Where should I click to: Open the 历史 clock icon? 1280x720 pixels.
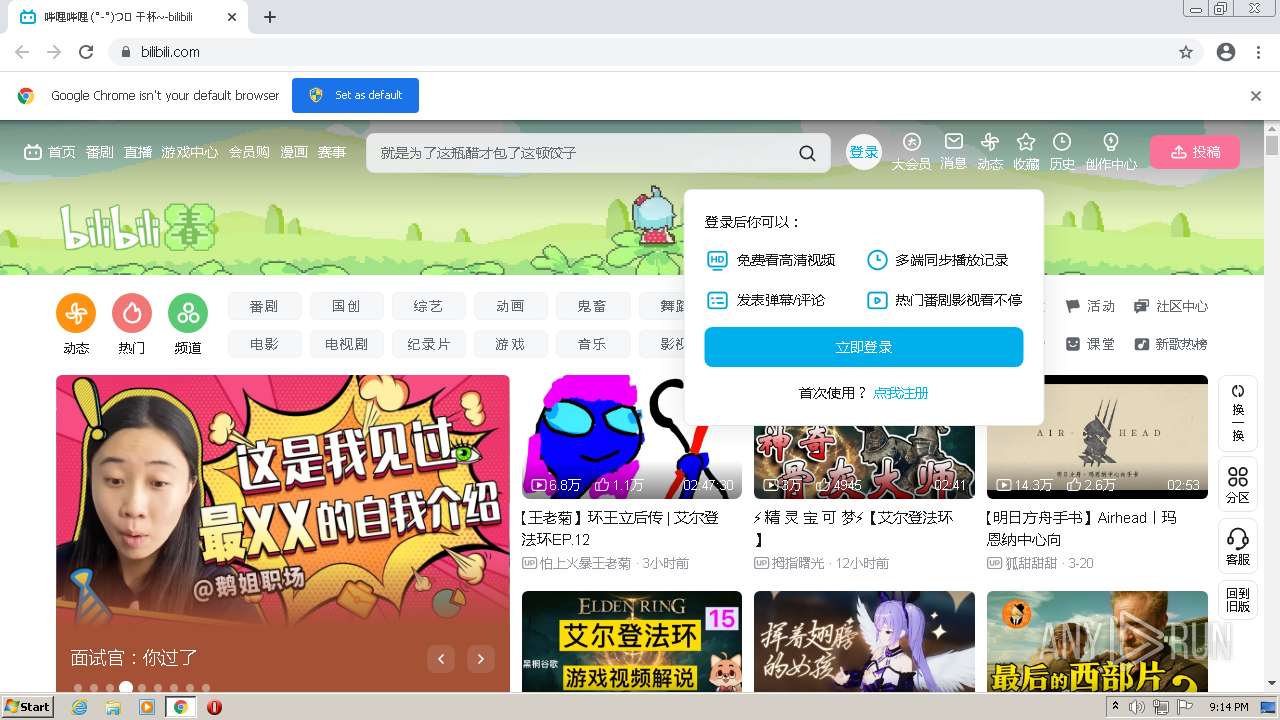[1062, 142]
